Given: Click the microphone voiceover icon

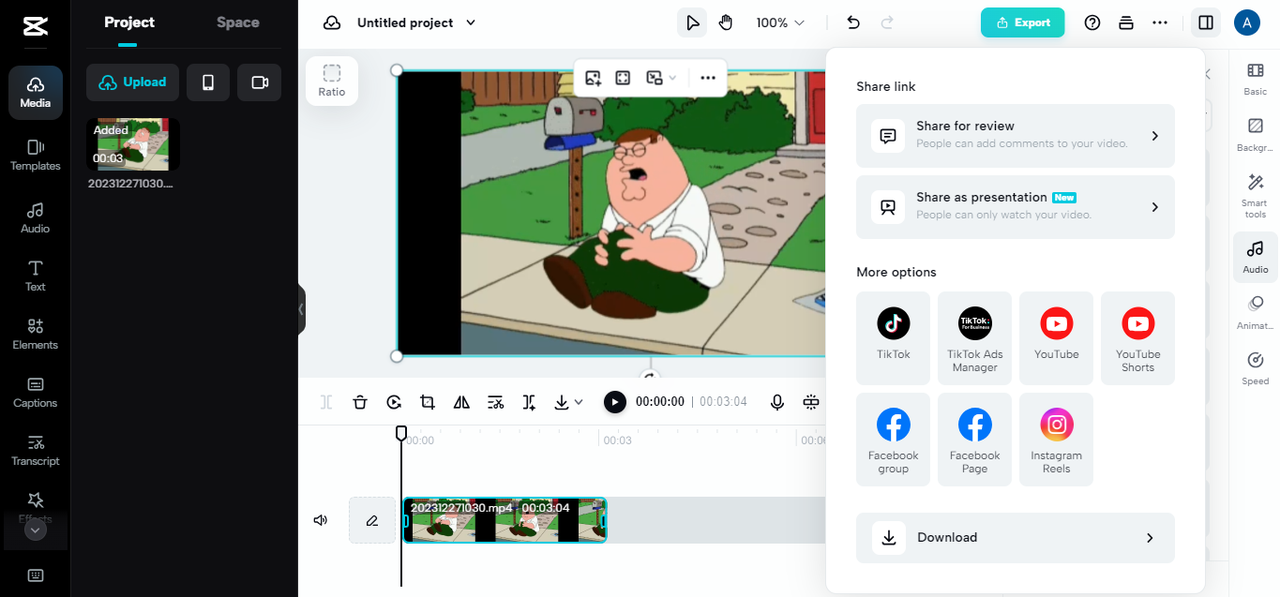Looking at the screenshot, I should (777, 402).
